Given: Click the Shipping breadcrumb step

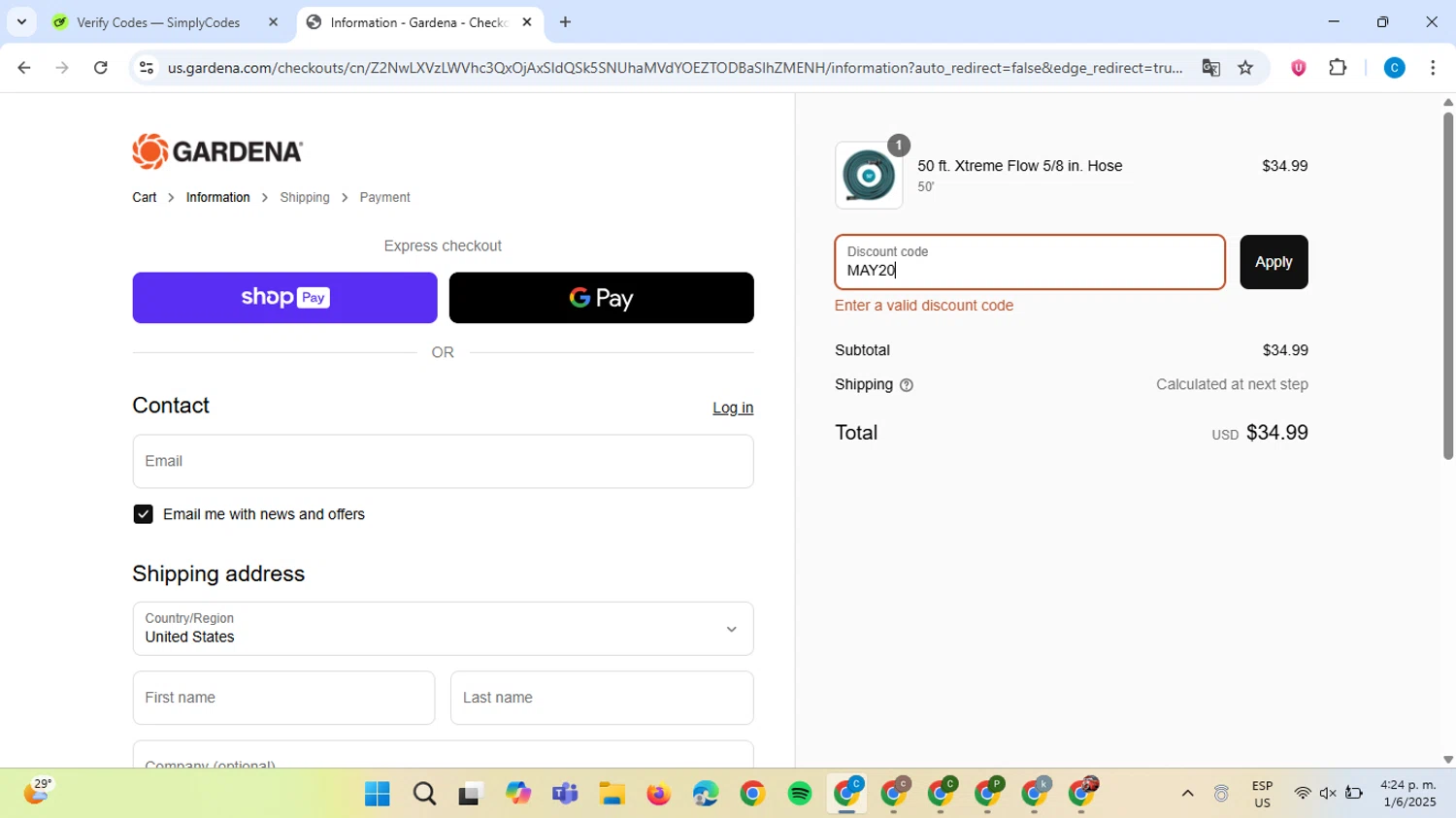Looking at the screenshot, I should (305, 197).
